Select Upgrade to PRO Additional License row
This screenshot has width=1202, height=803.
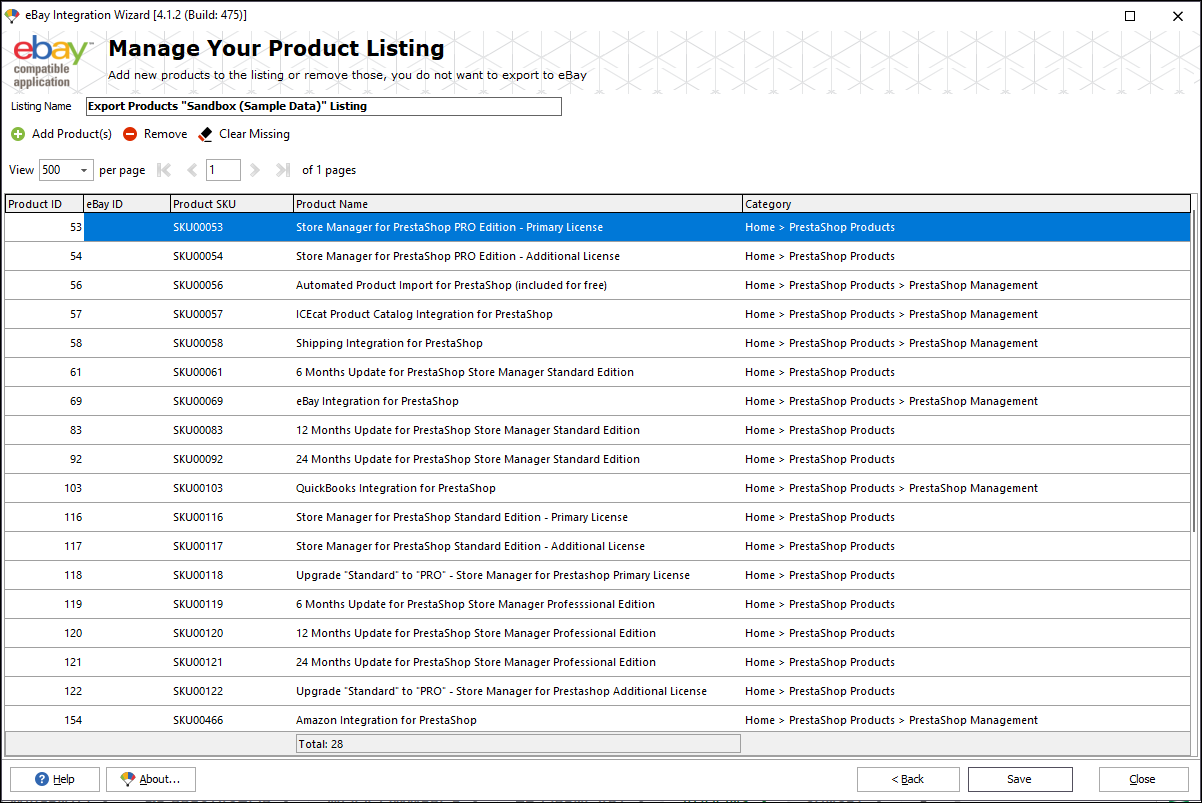pos(598,691)
